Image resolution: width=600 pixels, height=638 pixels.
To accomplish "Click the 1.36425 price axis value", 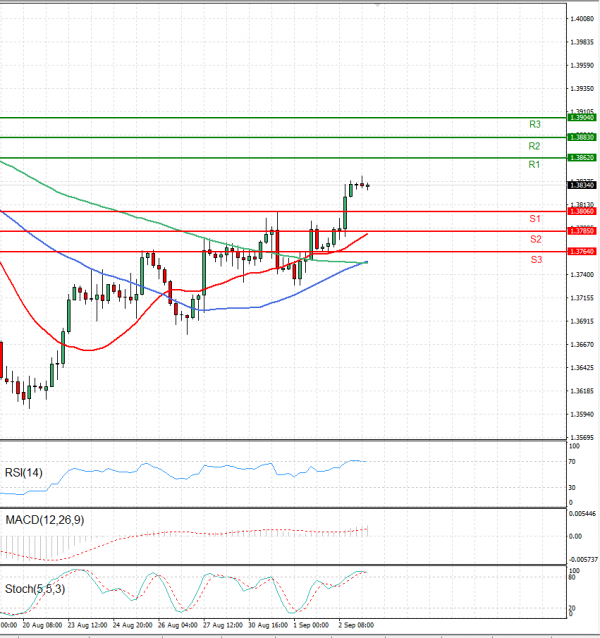I will pyautogui.click(x=582, y=367).
